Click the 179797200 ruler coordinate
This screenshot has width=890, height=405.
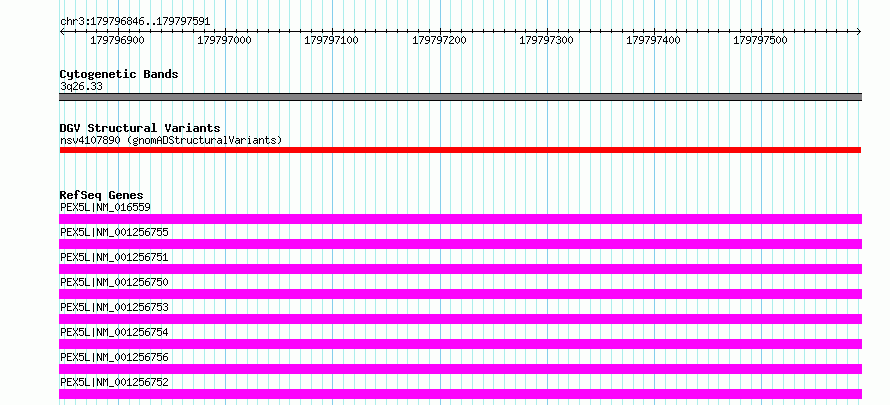[439, 41]
